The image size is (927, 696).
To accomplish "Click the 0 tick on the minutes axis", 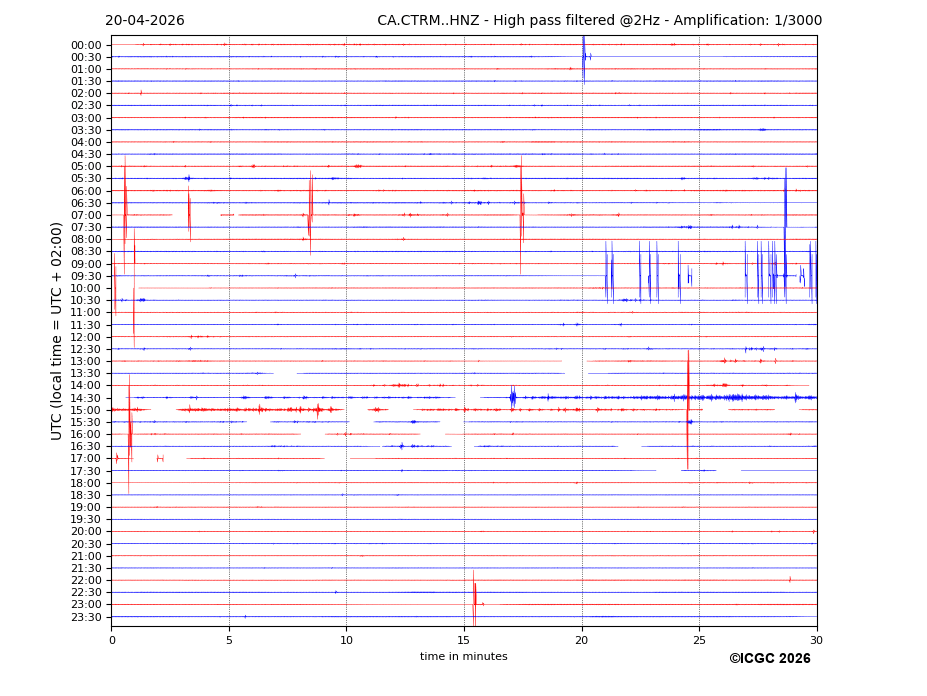I will [x=112, y=640].
